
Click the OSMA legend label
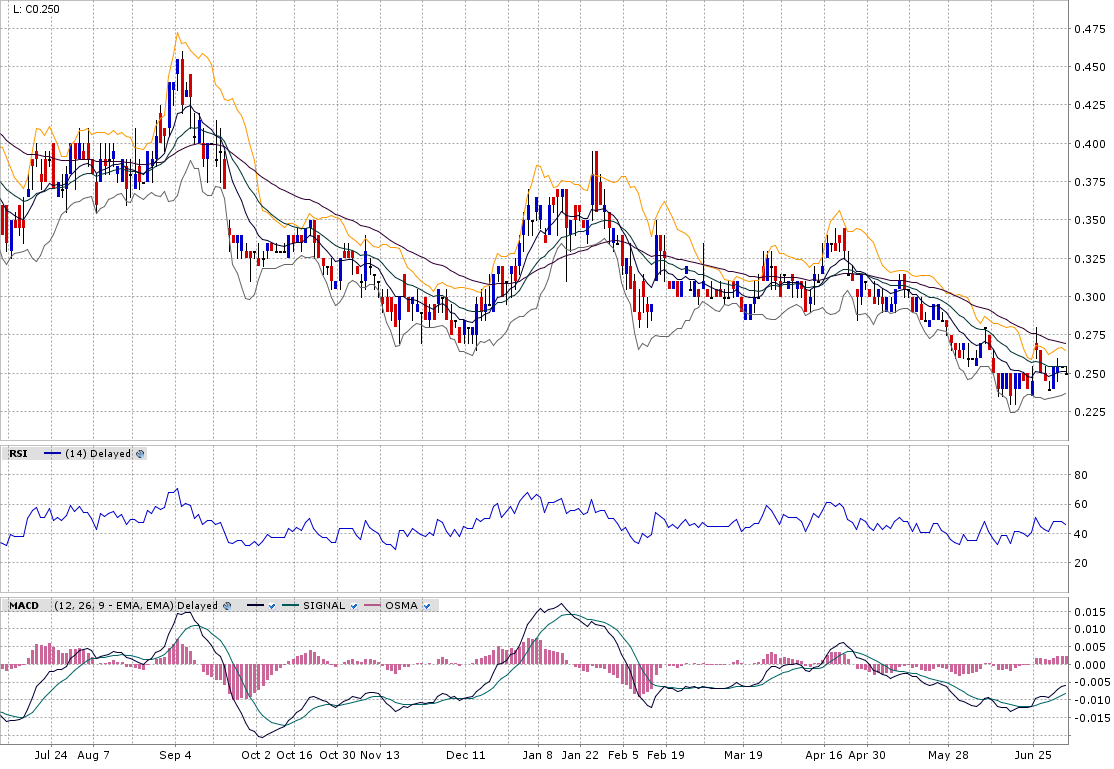pyautogui.click(x=401, y=606)
